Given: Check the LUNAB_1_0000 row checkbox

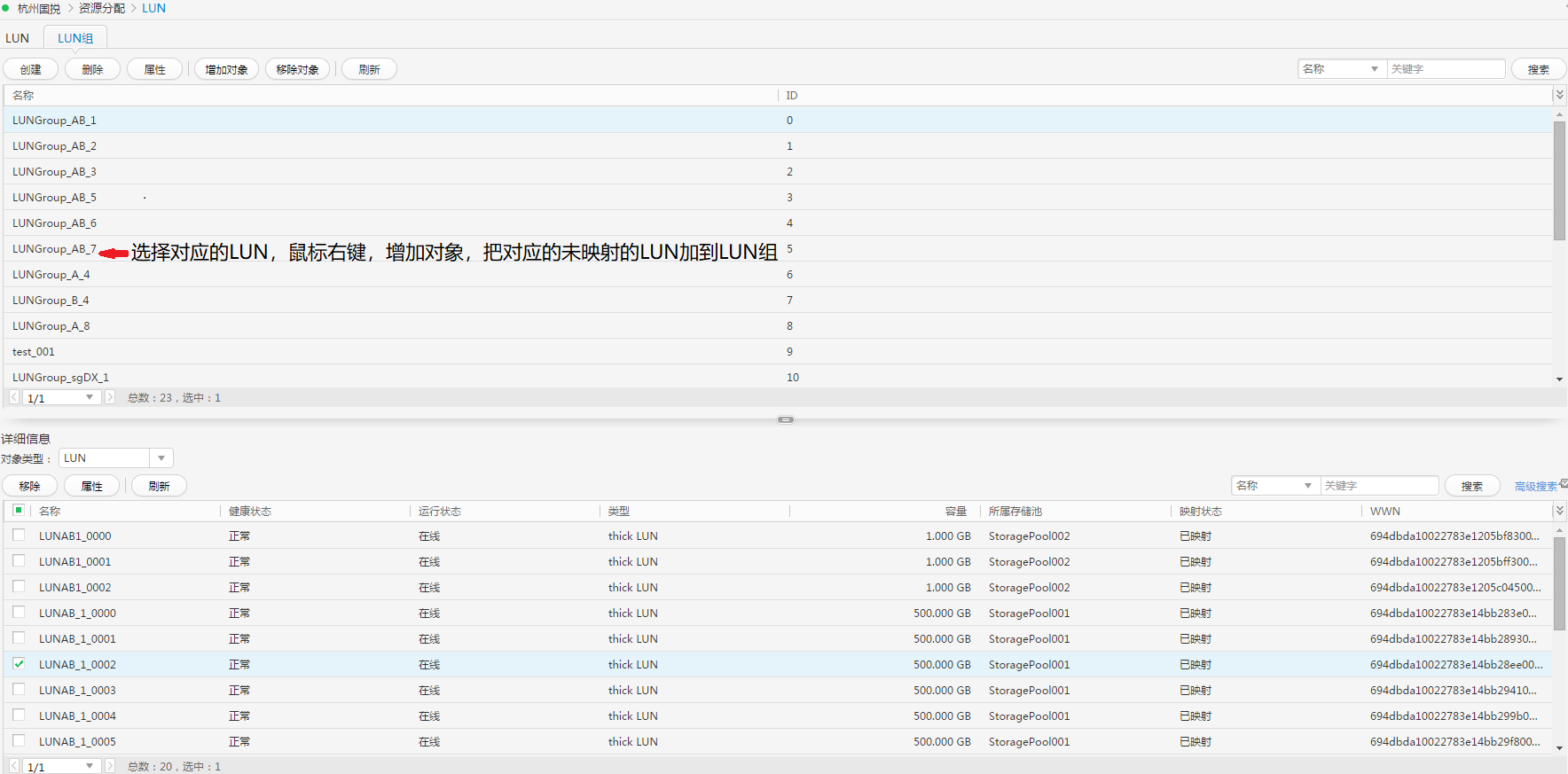Looking at the screenshot, I should [19, 612].
